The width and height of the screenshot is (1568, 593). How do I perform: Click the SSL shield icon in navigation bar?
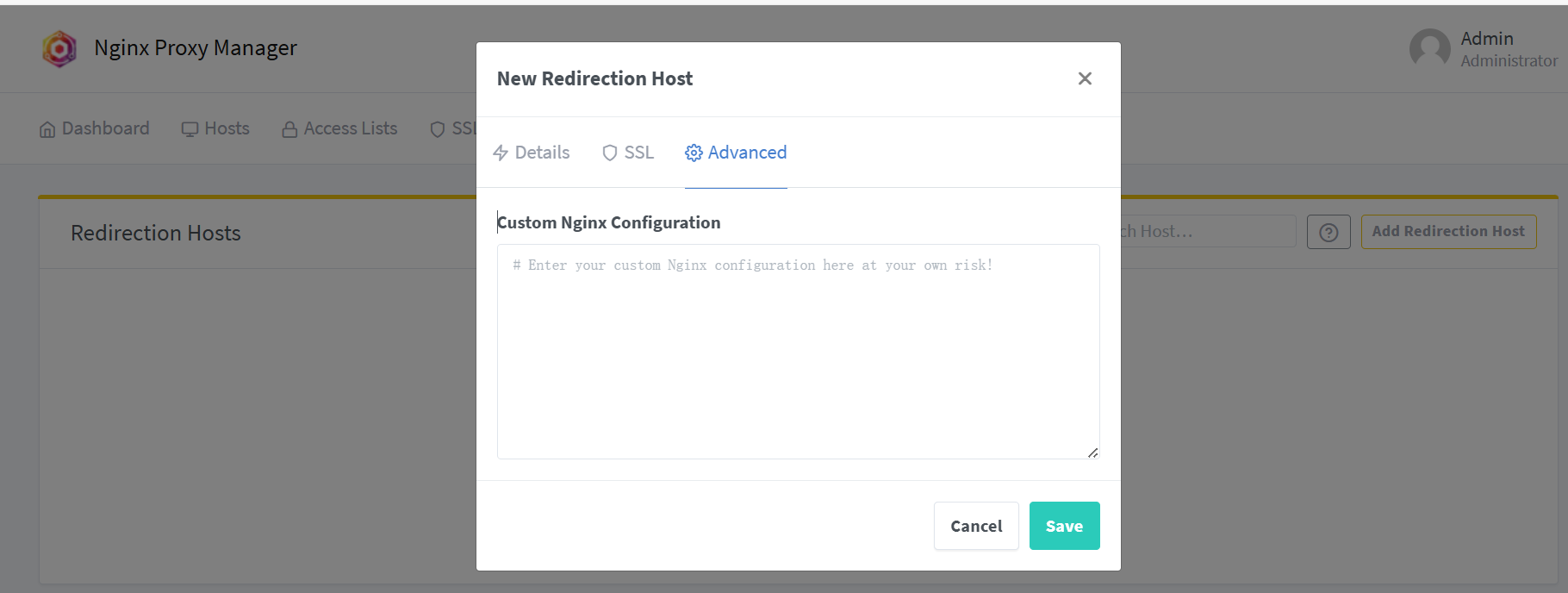pyautogui.click(x=438, y=129)
